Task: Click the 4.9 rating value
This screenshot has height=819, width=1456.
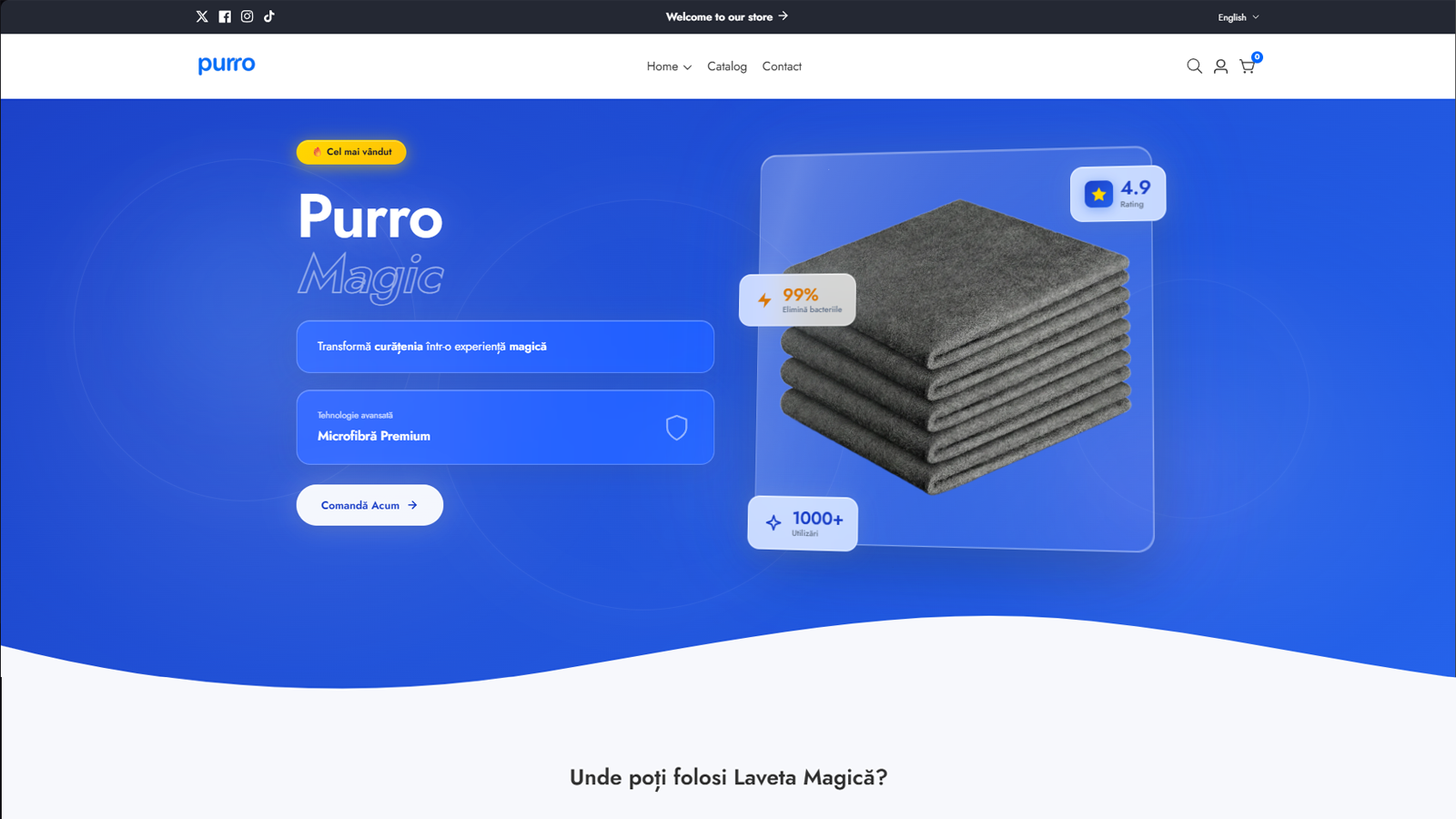Action: point(1135,188)
